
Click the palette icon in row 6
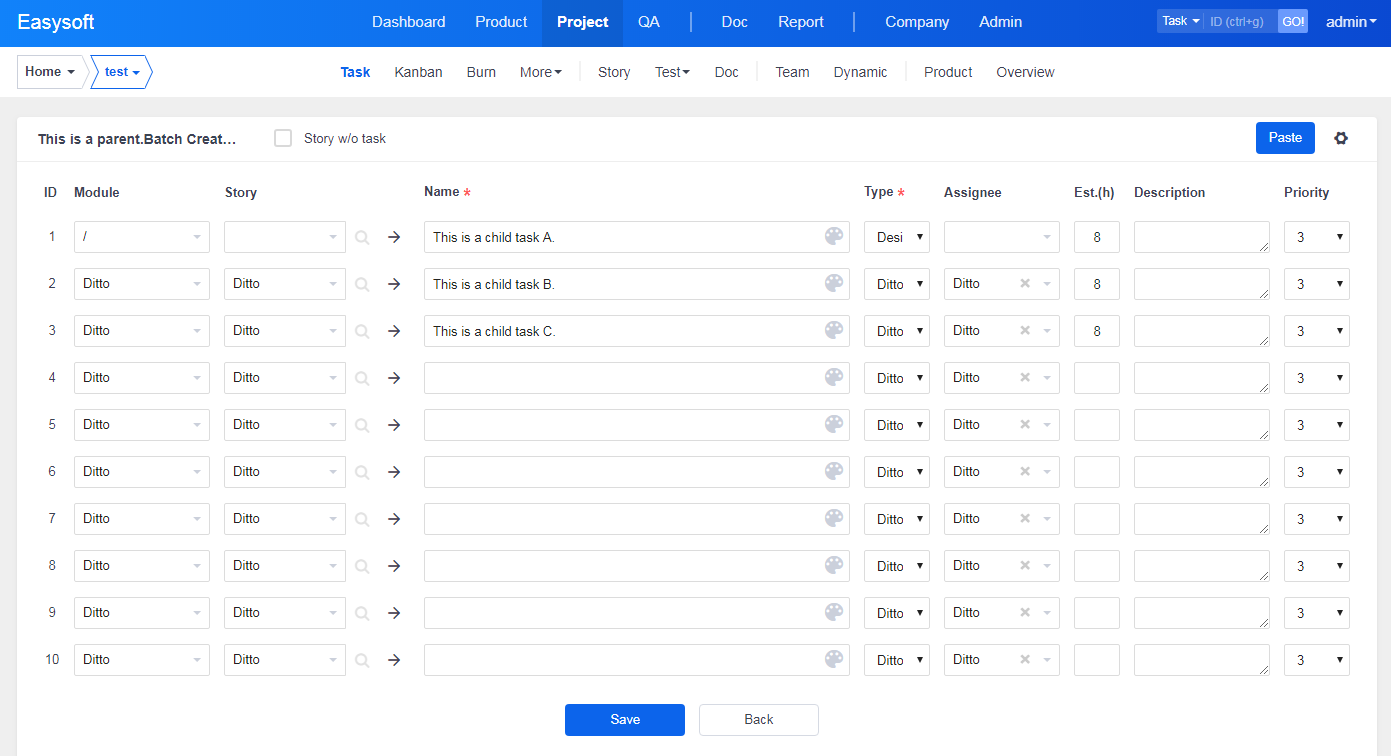click(x=834, y=471)
